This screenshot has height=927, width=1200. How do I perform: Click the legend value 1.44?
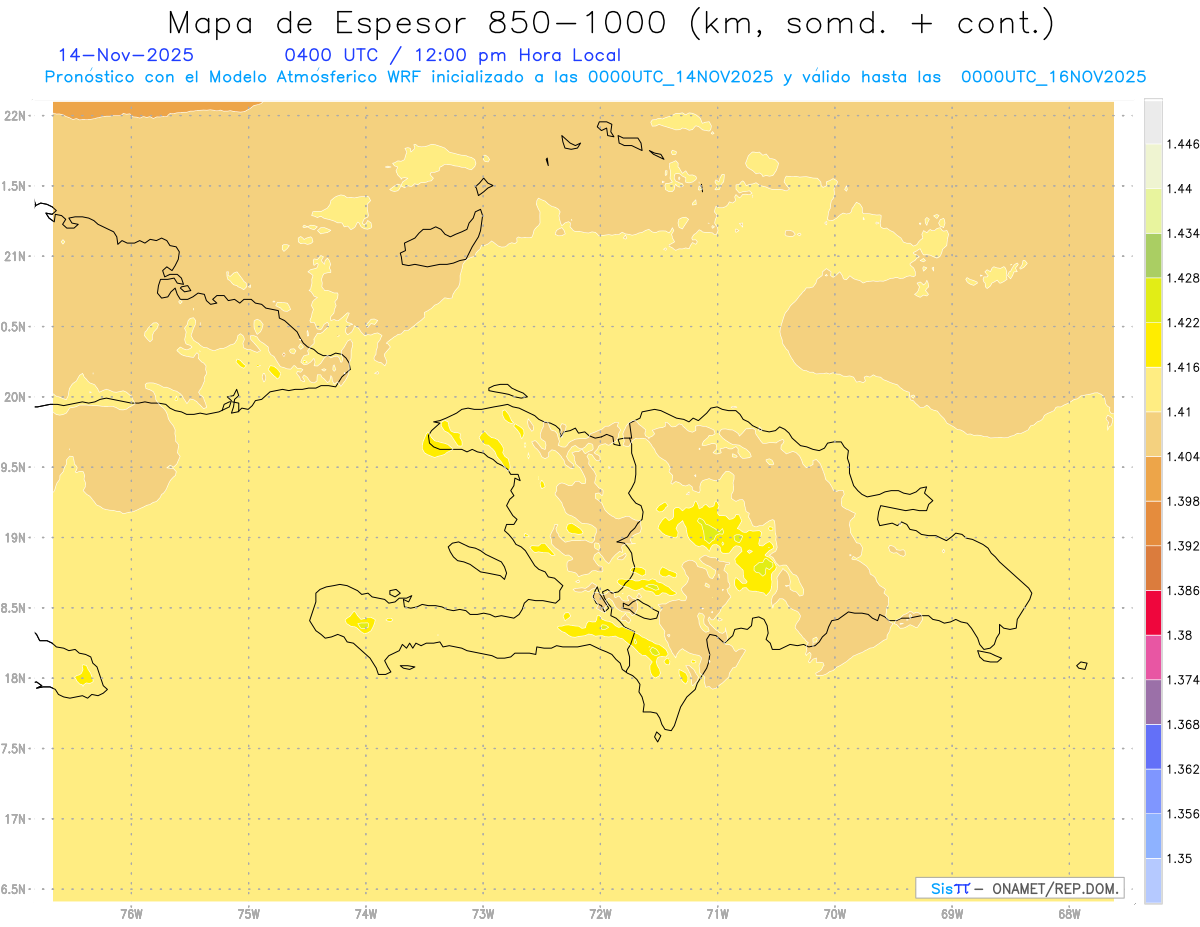(x=1180, y=189)
